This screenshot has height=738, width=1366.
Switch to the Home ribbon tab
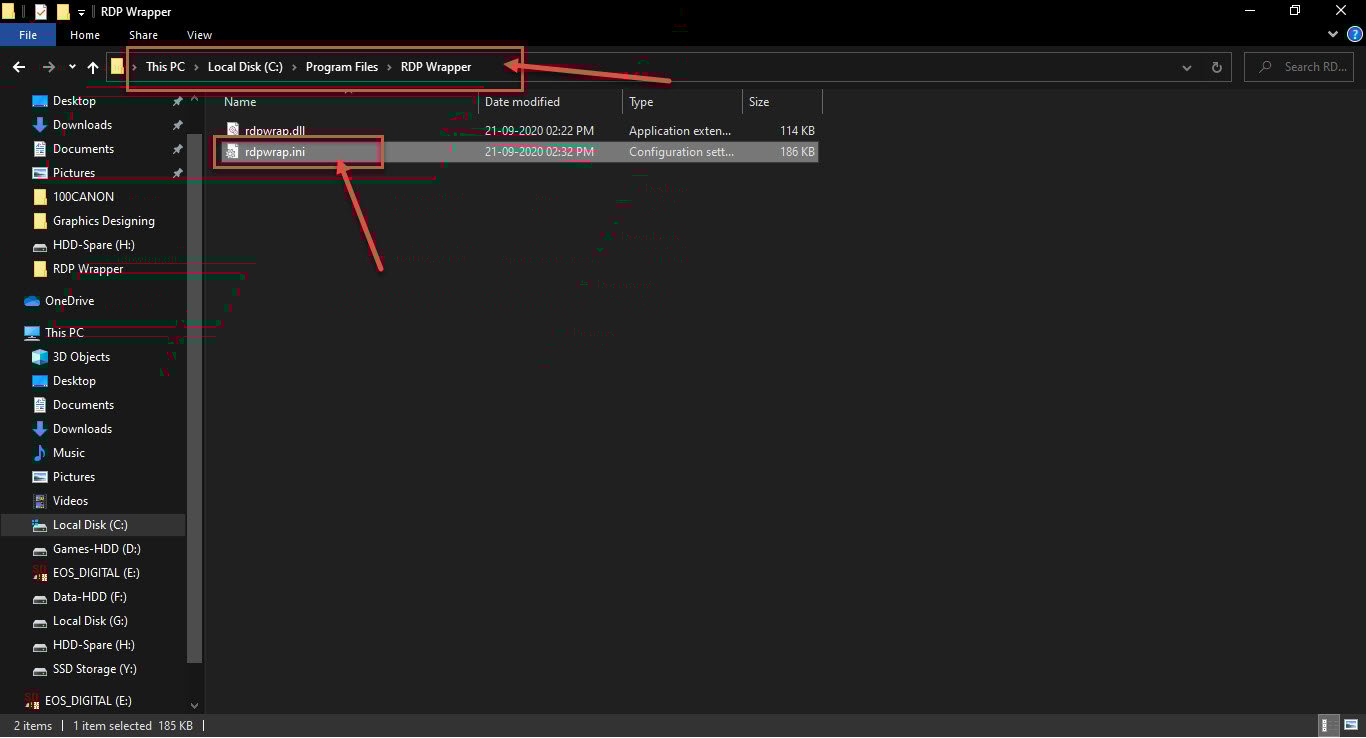tap(85, 35)
